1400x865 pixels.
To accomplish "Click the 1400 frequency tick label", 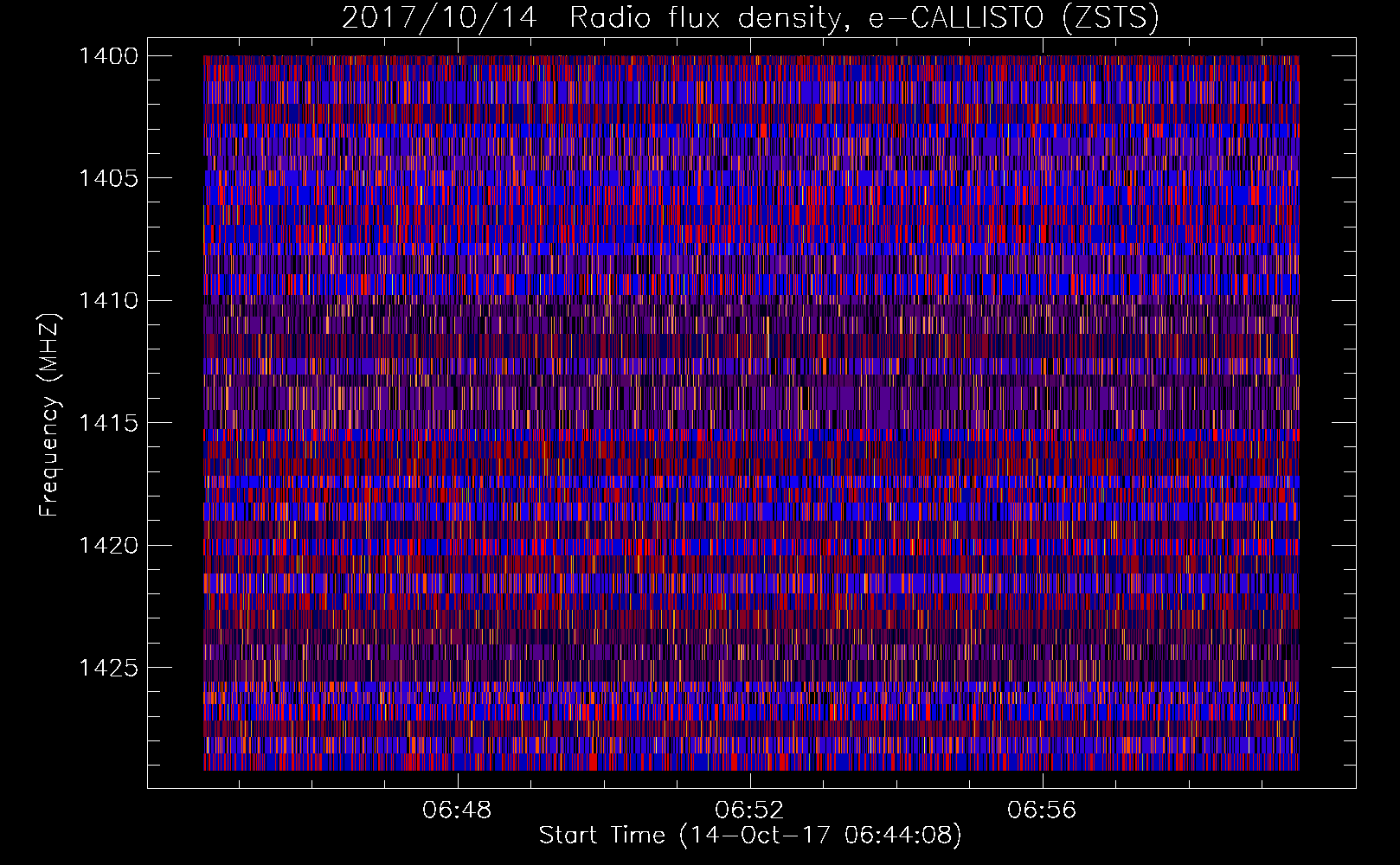I will pyautogui.click(x=108, y=56).
